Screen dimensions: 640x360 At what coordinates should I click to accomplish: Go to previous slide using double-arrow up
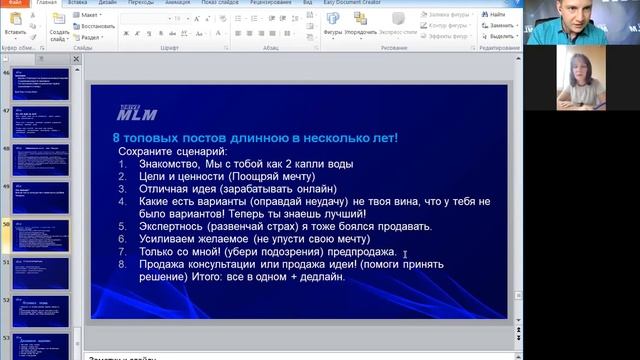(518, 329)
